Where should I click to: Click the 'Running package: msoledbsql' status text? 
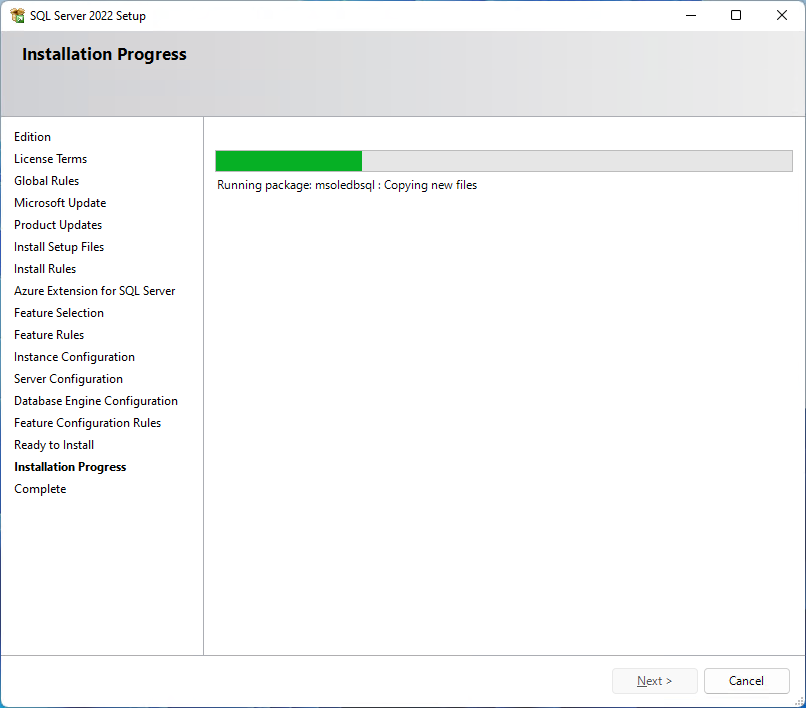pyautogui.click(x=347, y=185)
